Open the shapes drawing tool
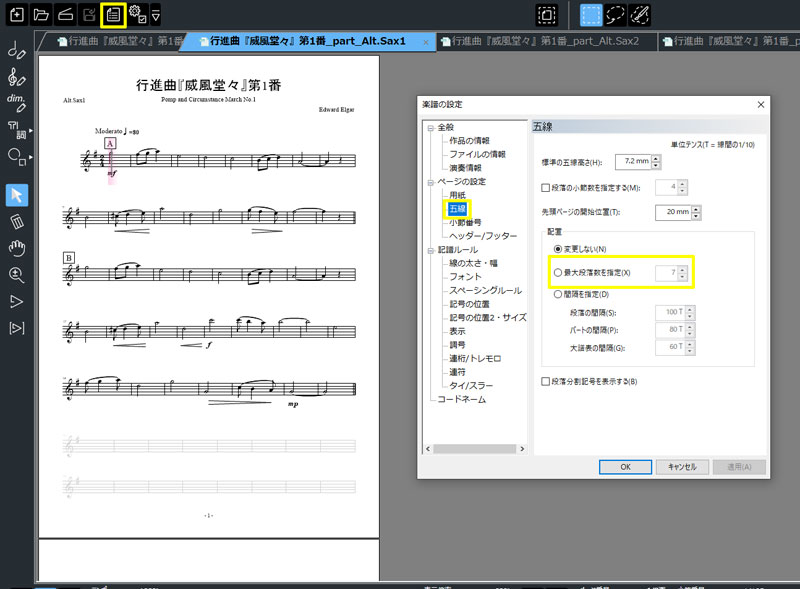Image resolution: width=800 pixels, height=589 pixels. (16, 157)
